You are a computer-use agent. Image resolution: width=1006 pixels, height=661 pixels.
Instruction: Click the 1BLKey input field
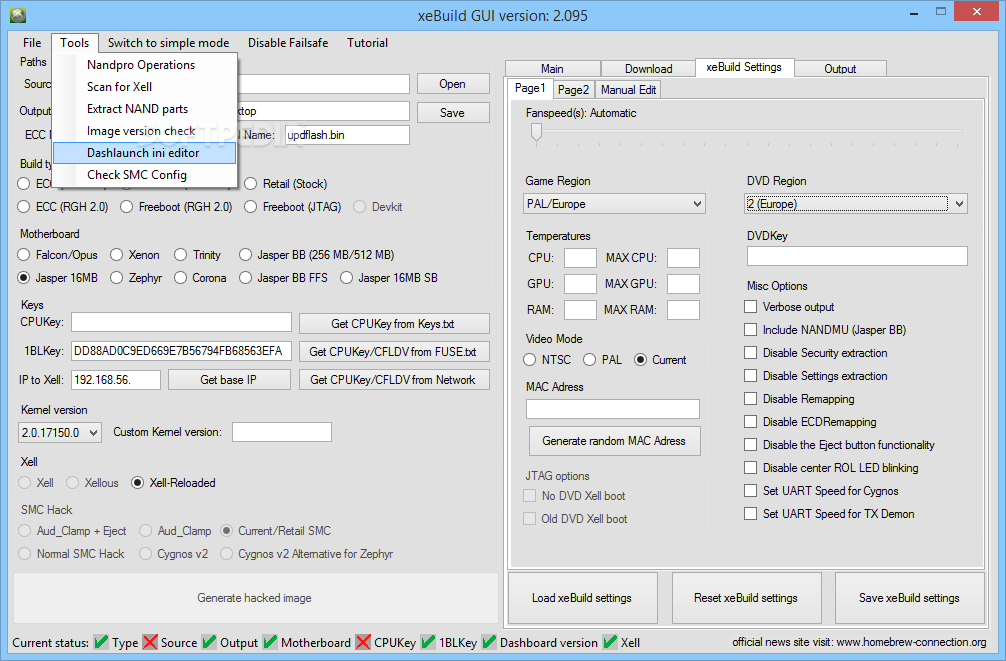coord(181,351)
